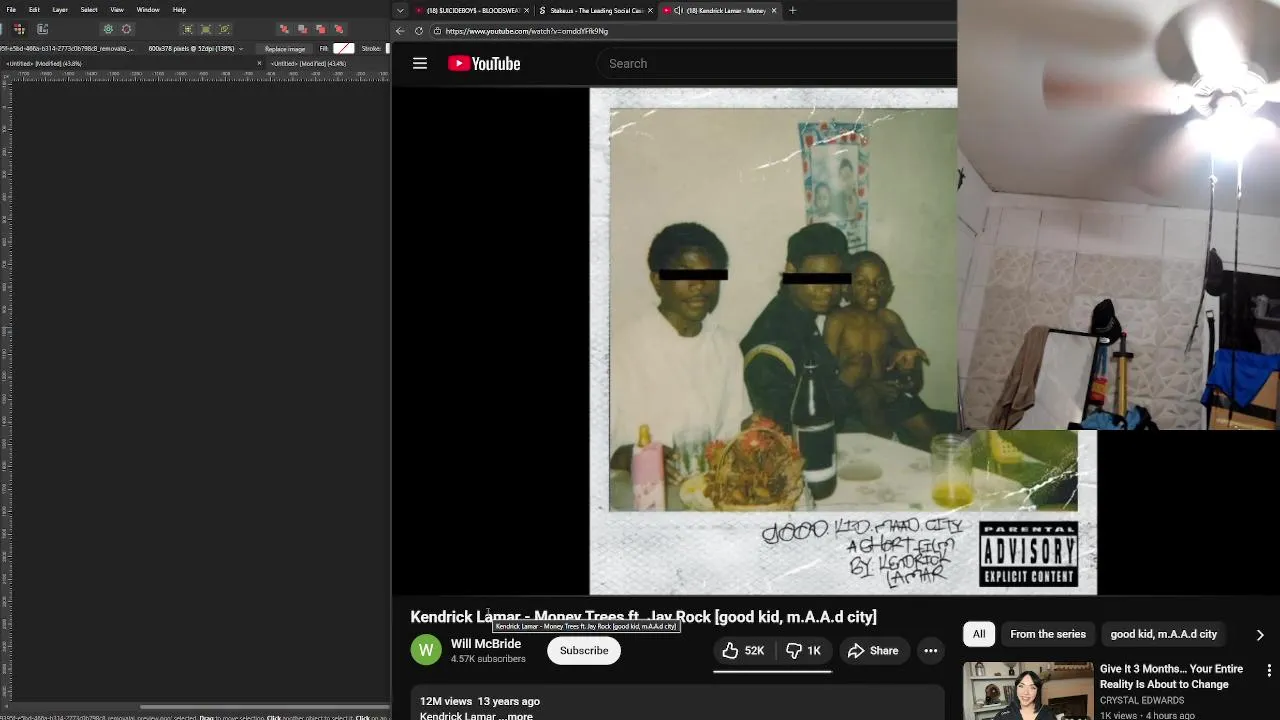The height and width of the screenshot is (720, 1280).
Task: Click the export persona icon in toolbar
Action: pos(42,29)
